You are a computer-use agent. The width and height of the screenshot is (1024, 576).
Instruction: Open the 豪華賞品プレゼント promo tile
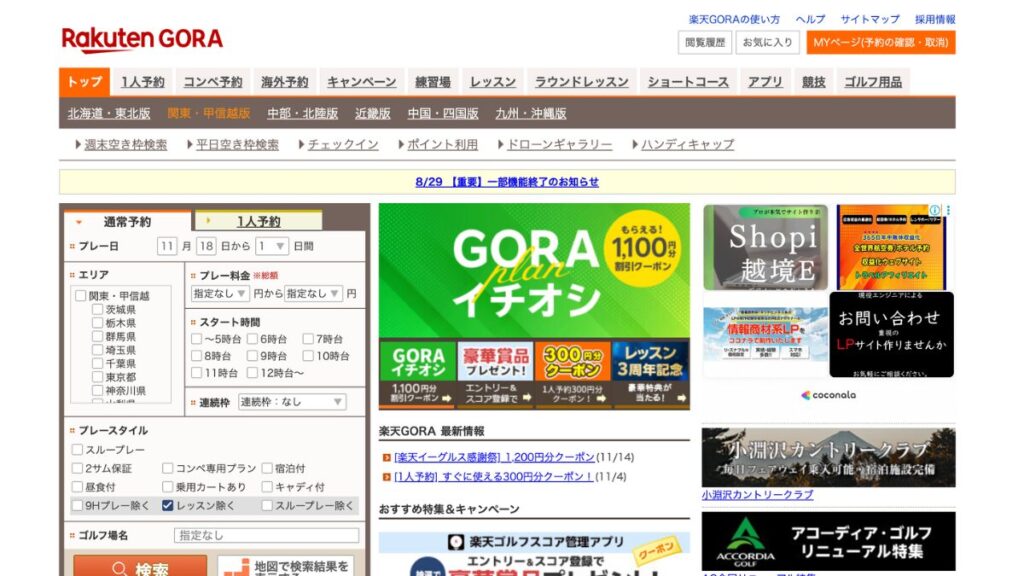494,374
